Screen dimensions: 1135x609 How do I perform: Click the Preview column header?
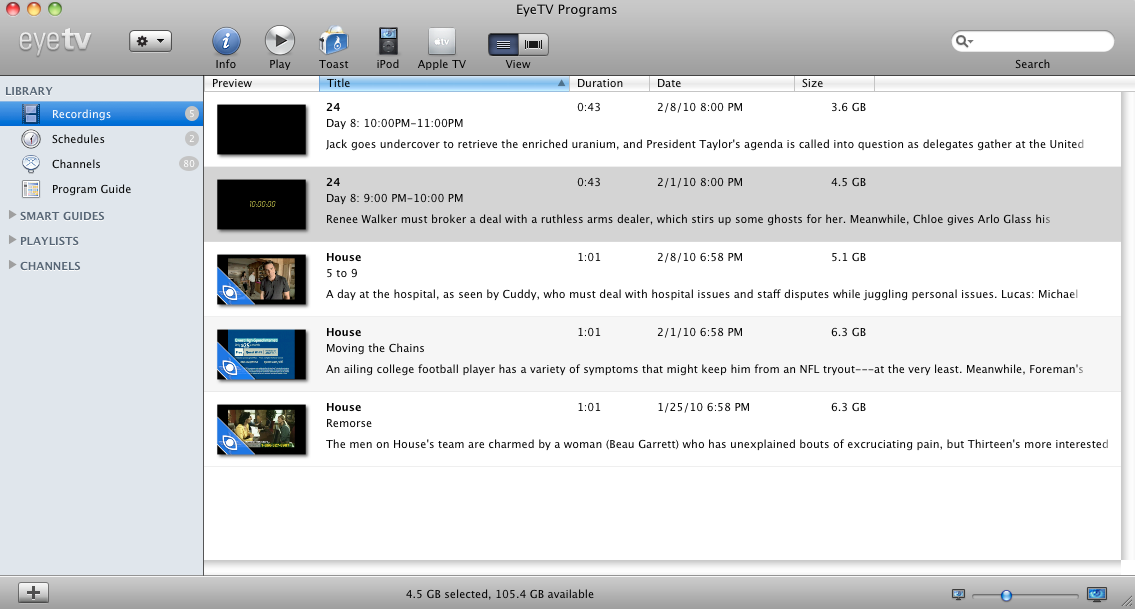pyautogui.click(x=261, y=83)
